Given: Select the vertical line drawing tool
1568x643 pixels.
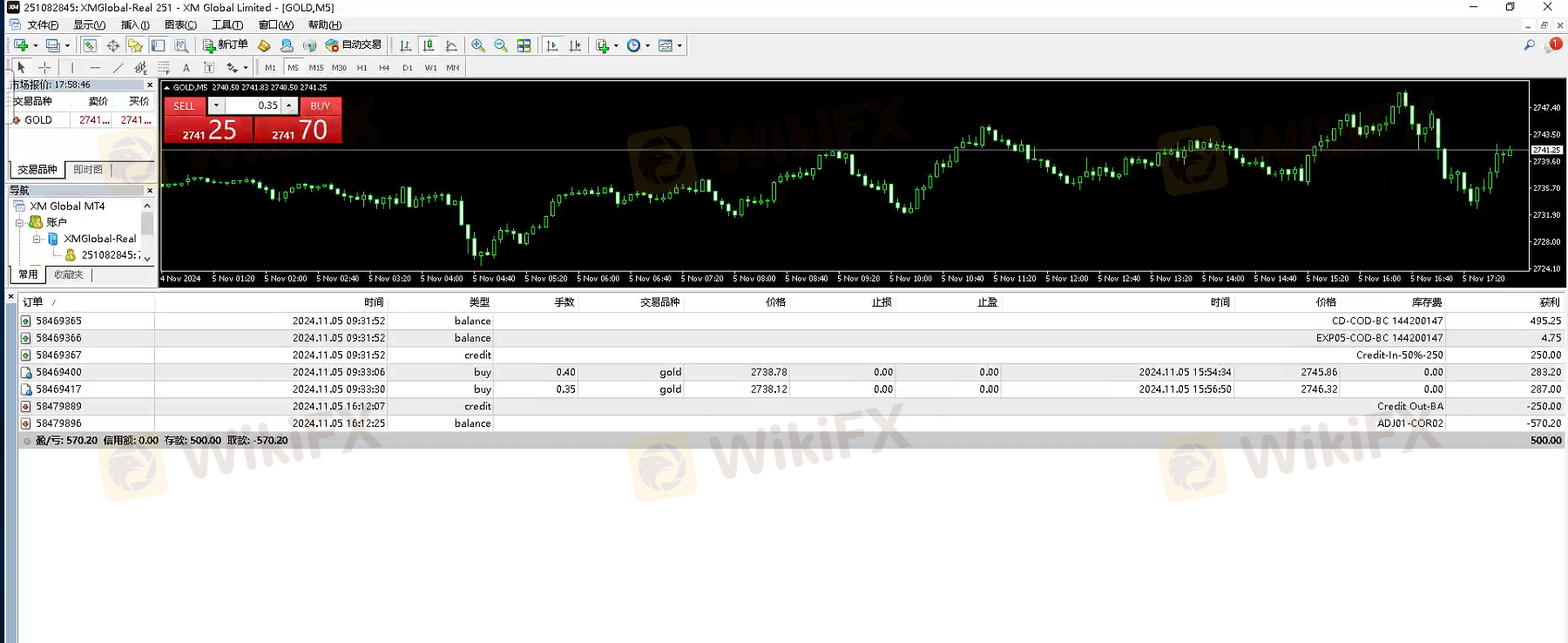Looking at the screenshot, I should point(72,67).
